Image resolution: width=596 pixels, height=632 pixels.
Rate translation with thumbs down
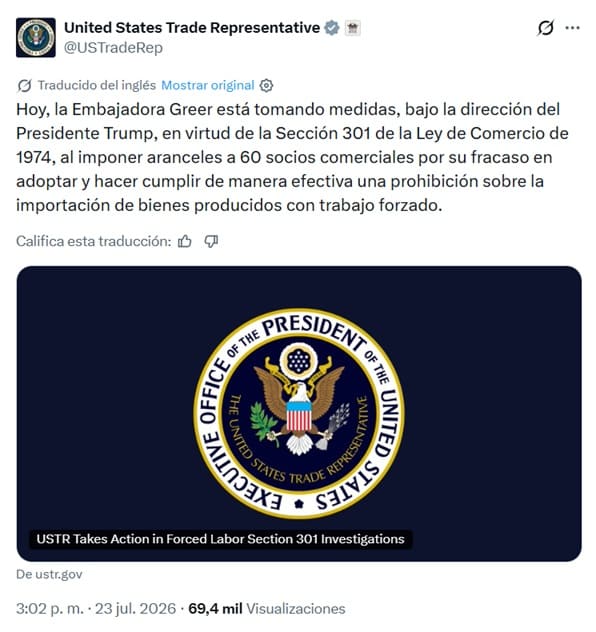(x=211, y=241)
